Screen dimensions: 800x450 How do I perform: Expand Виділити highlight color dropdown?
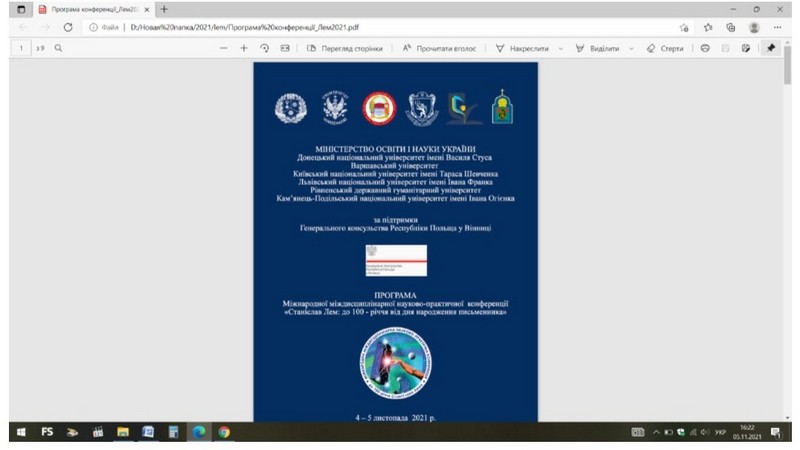click(x=631, y=48)
